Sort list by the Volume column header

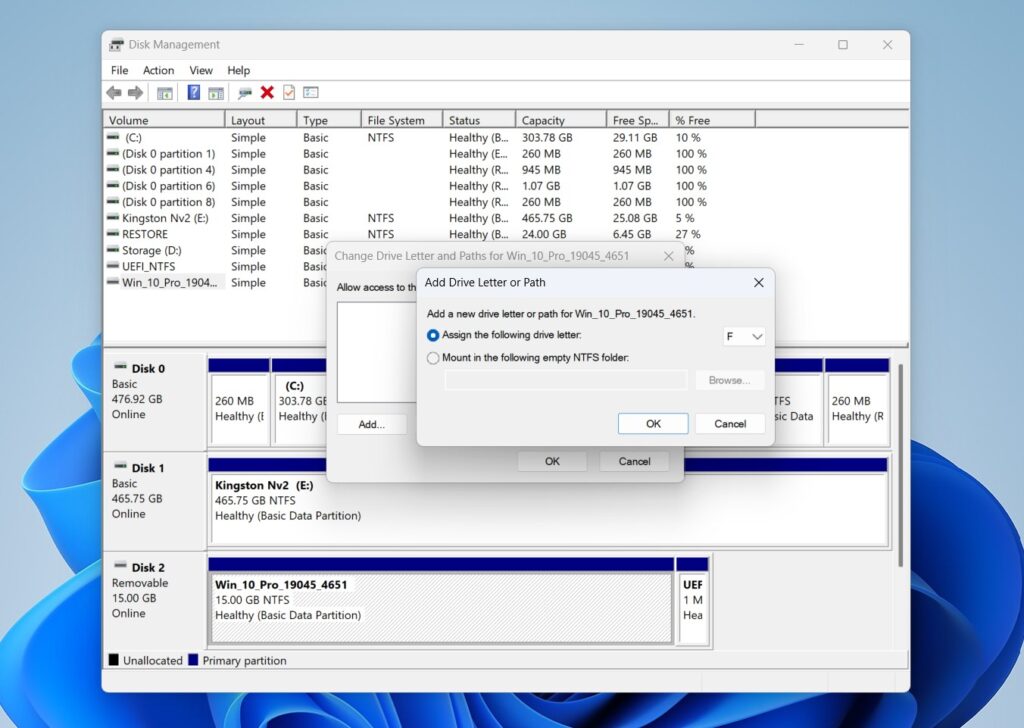click(164, 120)
